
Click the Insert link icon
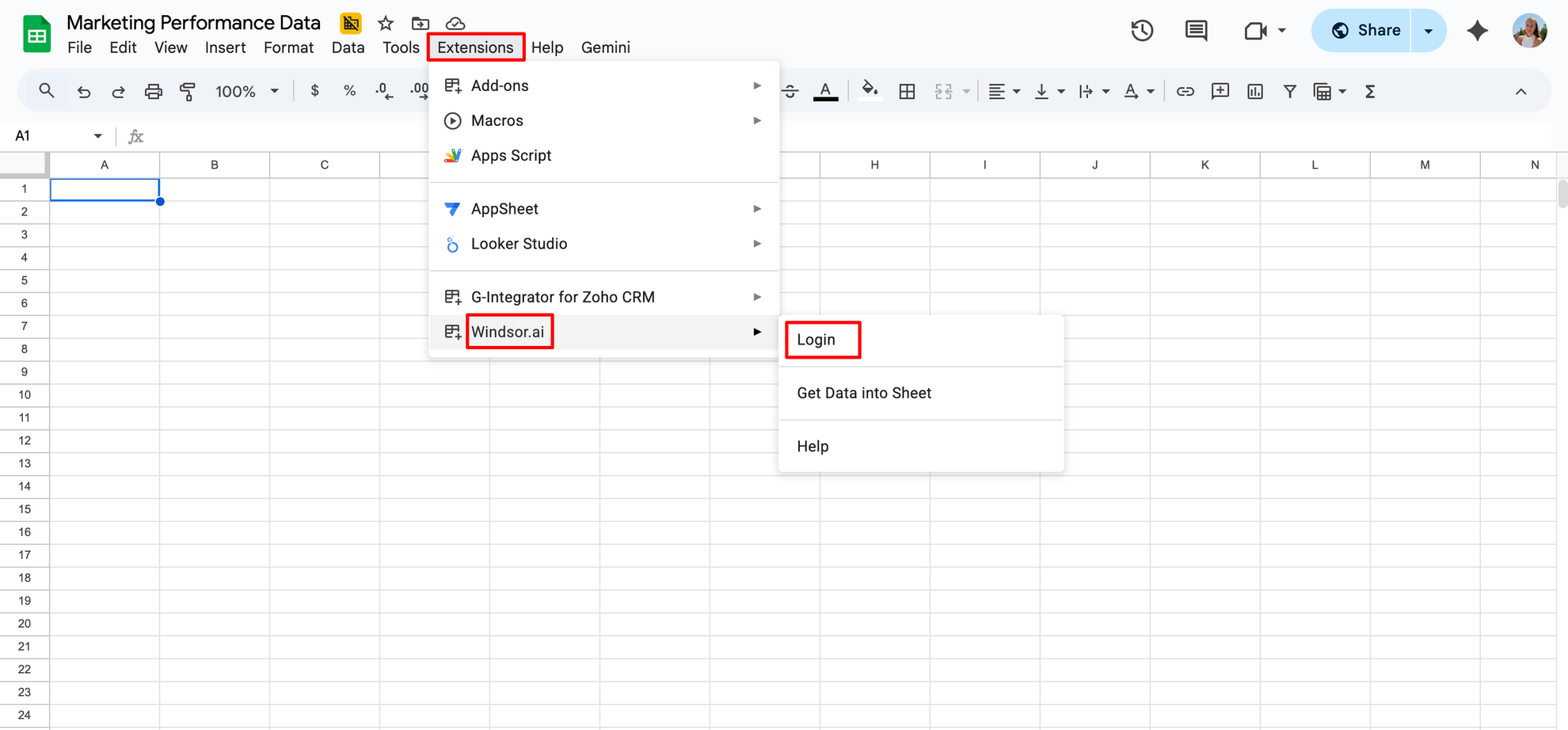click(x=1186, y=91)
